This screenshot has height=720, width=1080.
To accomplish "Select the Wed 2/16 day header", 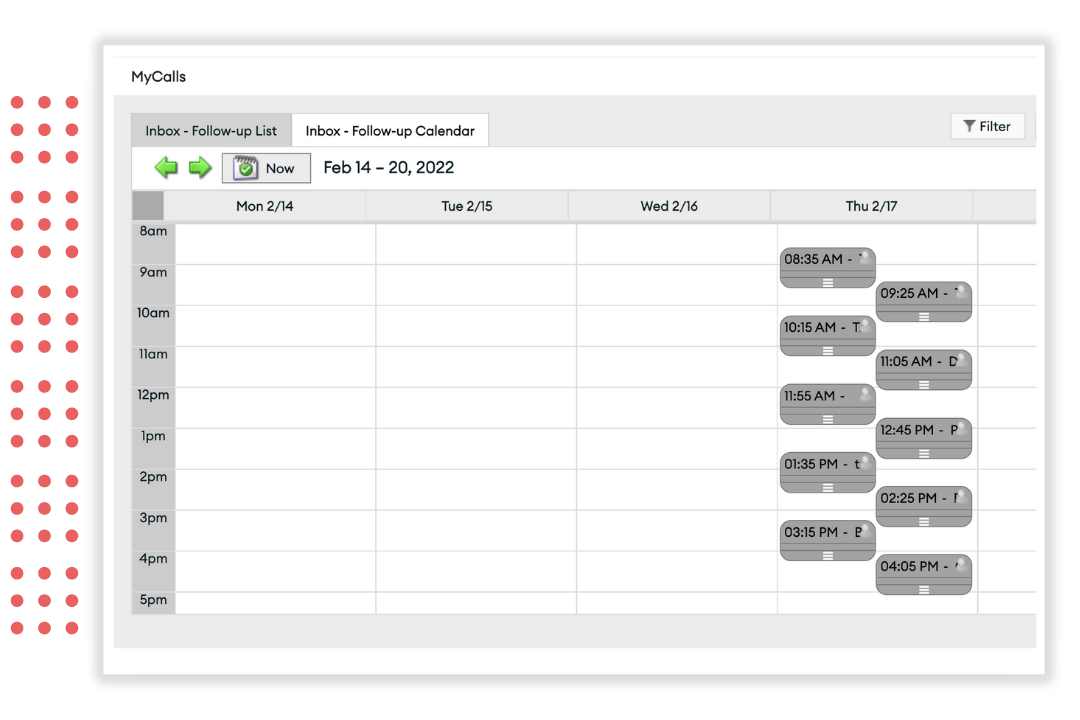I will (x=669, y=206).
